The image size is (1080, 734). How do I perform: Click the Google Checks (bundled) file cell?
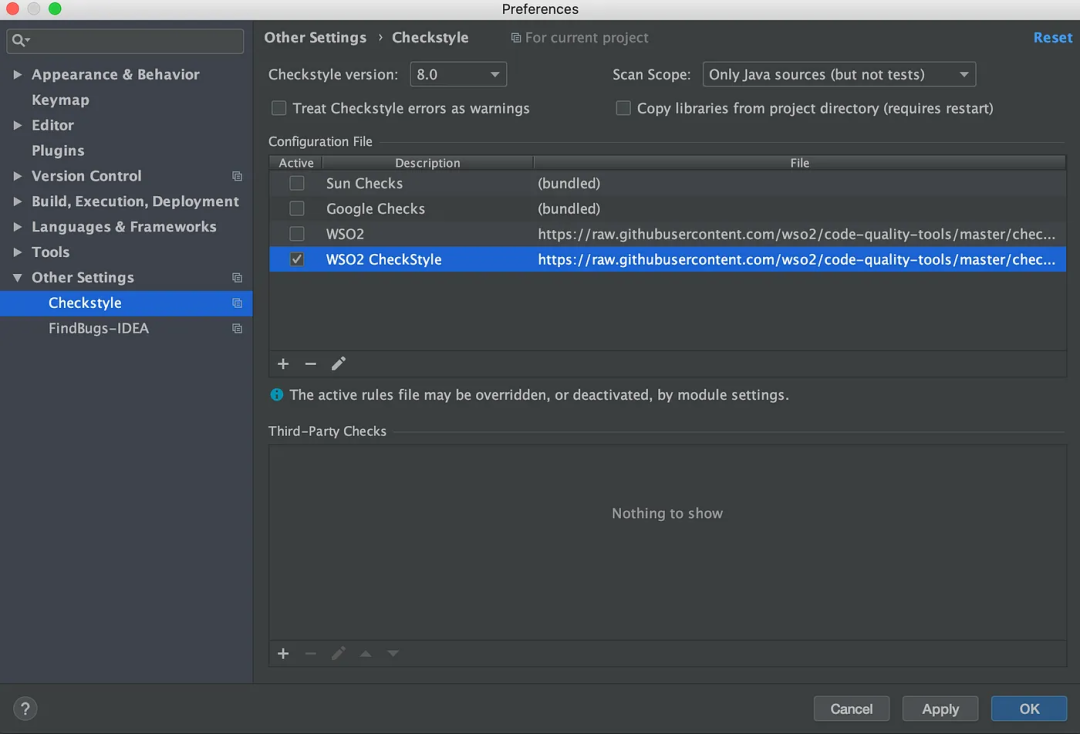tap(569, 209)
